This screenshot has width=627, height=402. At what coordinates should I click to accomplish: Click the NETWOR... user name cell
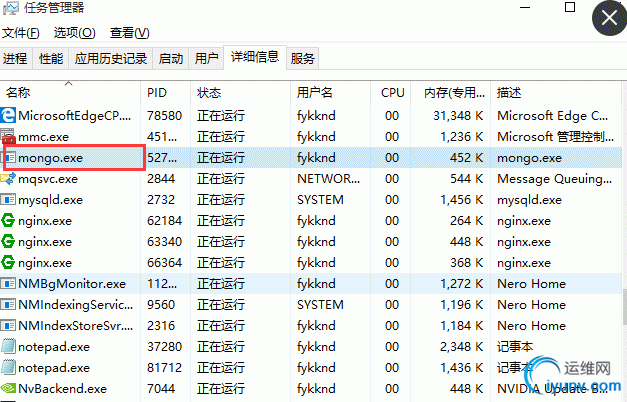(328, 178)
